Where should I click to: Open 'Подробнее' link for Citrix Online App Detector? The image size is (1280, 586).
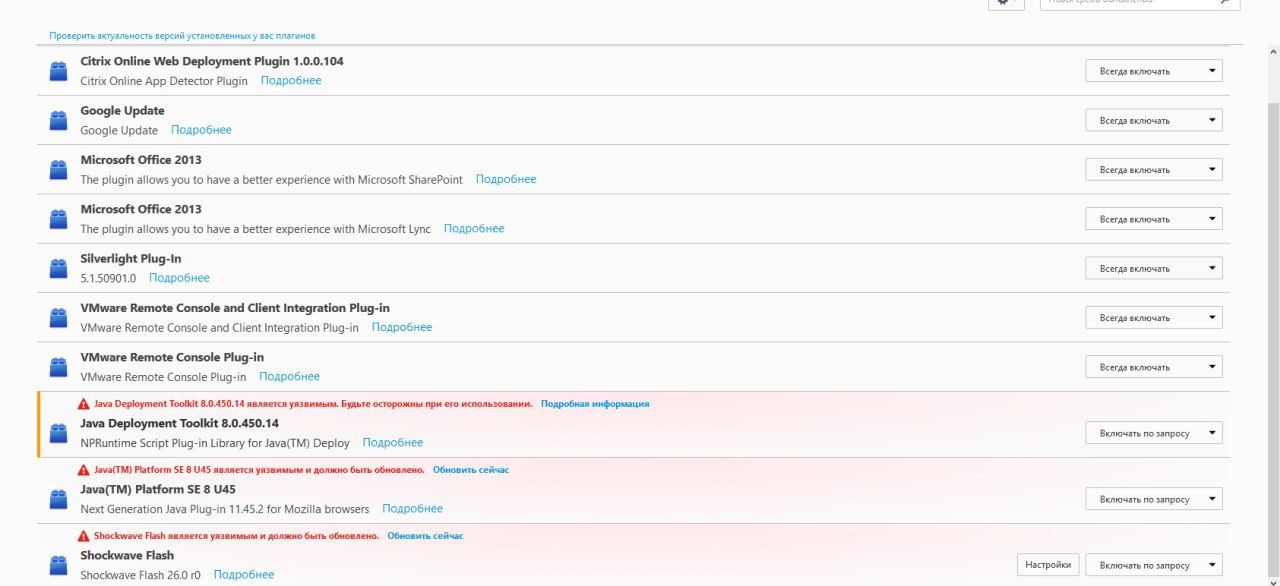click(291, 81)
